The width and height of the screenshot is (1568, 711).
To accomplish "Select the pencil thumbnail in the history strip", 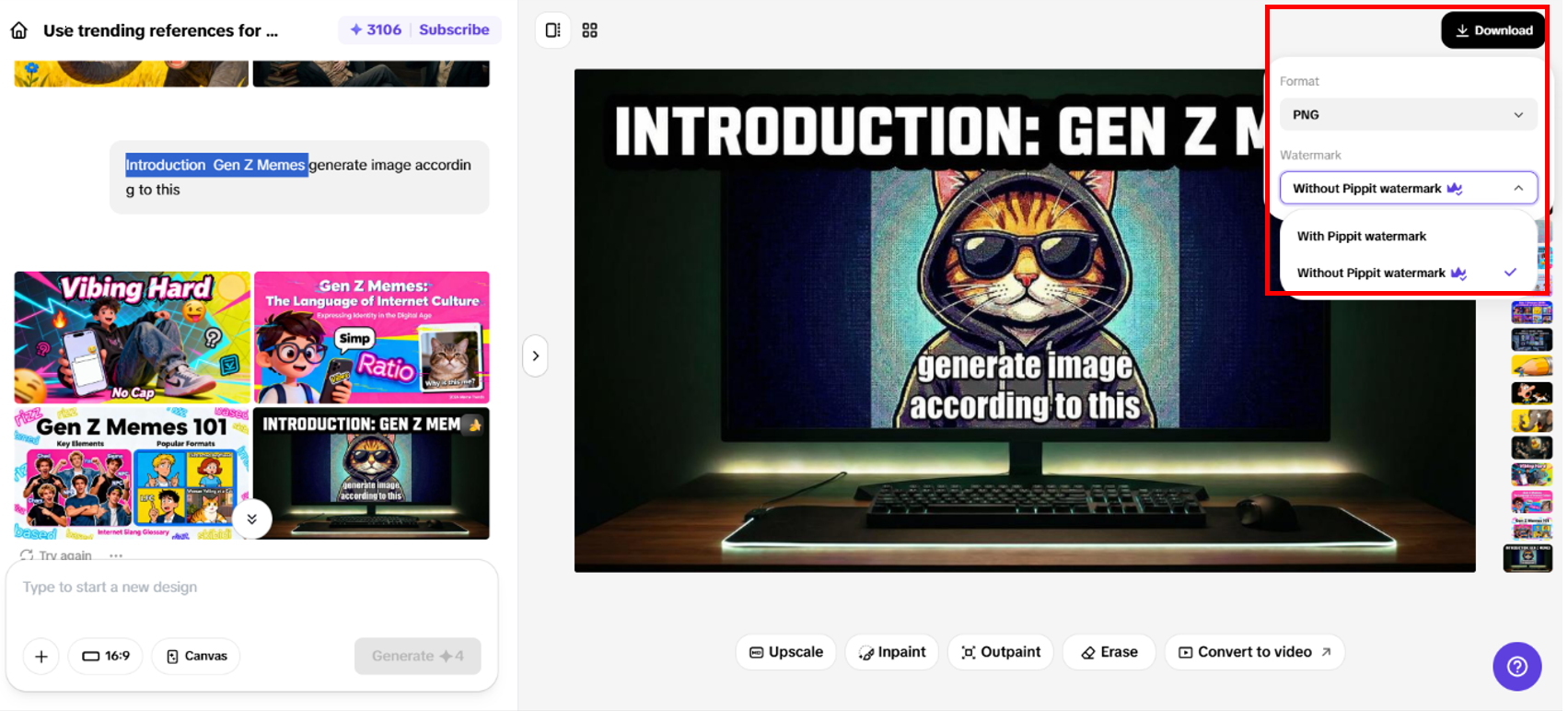I will [1532, 367].
